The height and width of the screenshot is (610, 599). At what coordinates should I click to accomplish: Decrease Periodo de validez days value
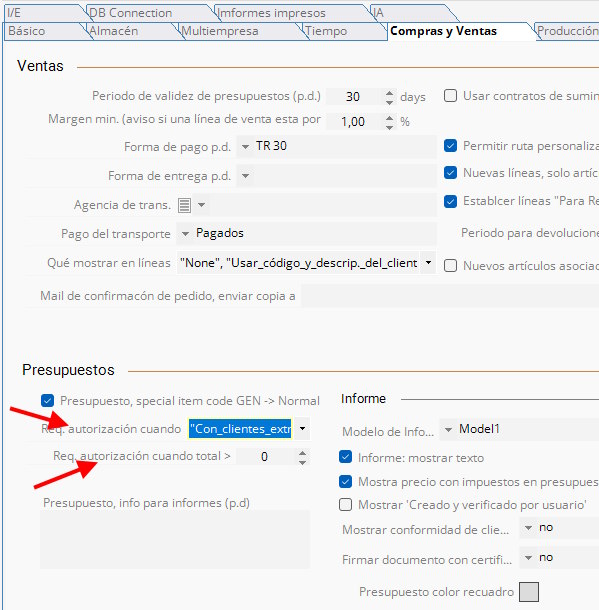[x=389, y=102]
